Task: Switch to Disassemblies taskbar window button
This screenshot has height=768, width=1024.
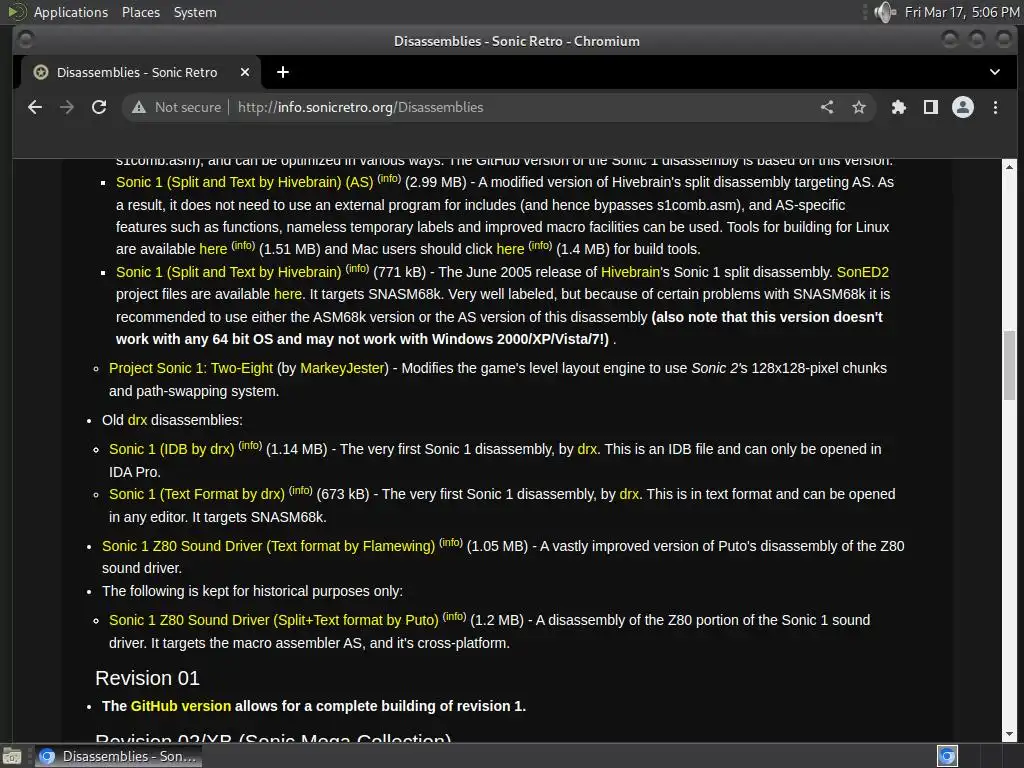Action: point(118,756)
